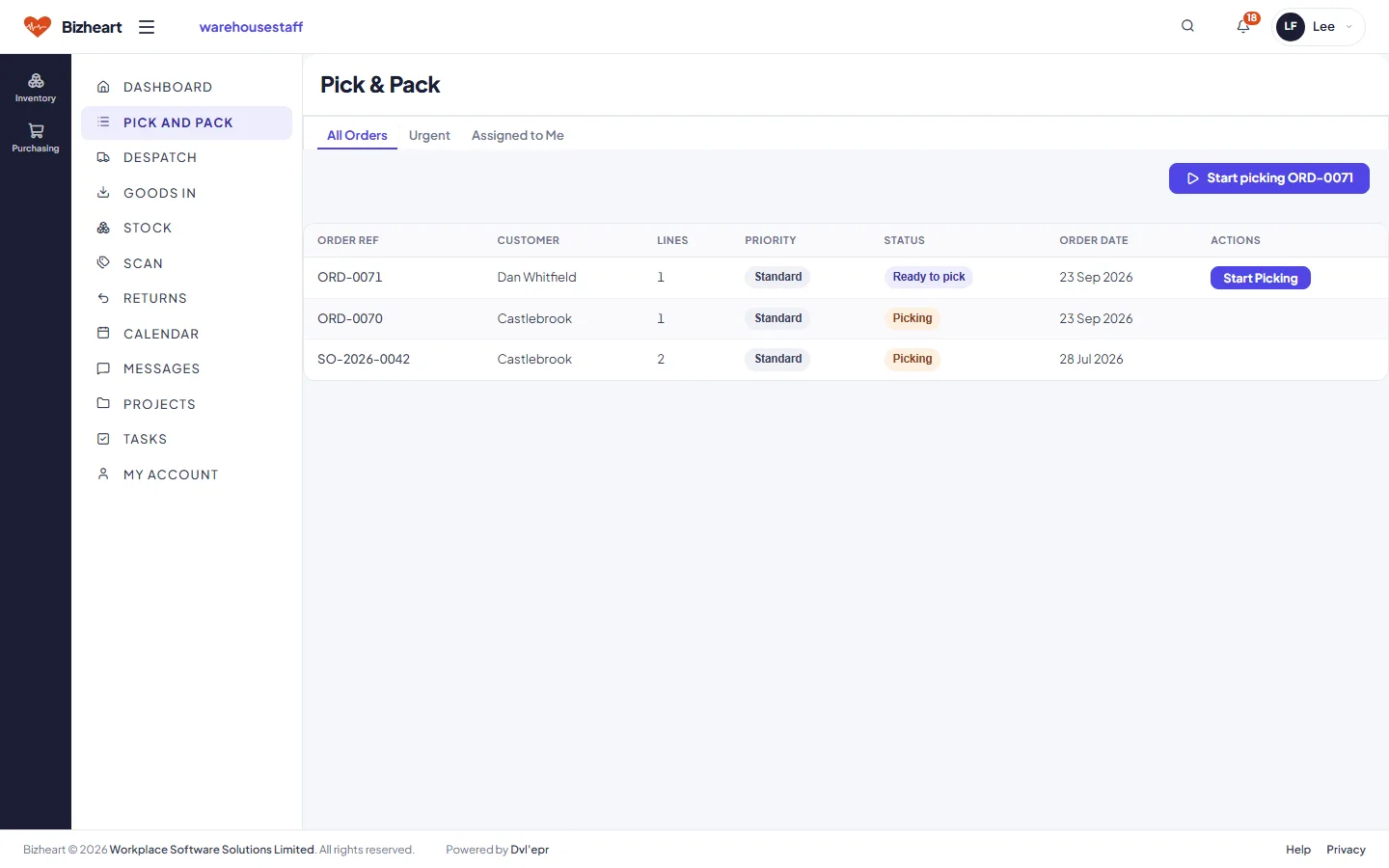Switch to the Urgent tab
Screen dimensions: 1389x868
pyautogui.click(x=429, y=136)
